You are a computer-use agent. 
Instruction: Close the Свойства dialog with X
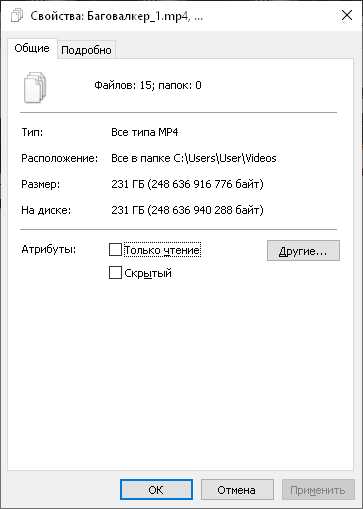pyautogui.click(x=347, y=15)
